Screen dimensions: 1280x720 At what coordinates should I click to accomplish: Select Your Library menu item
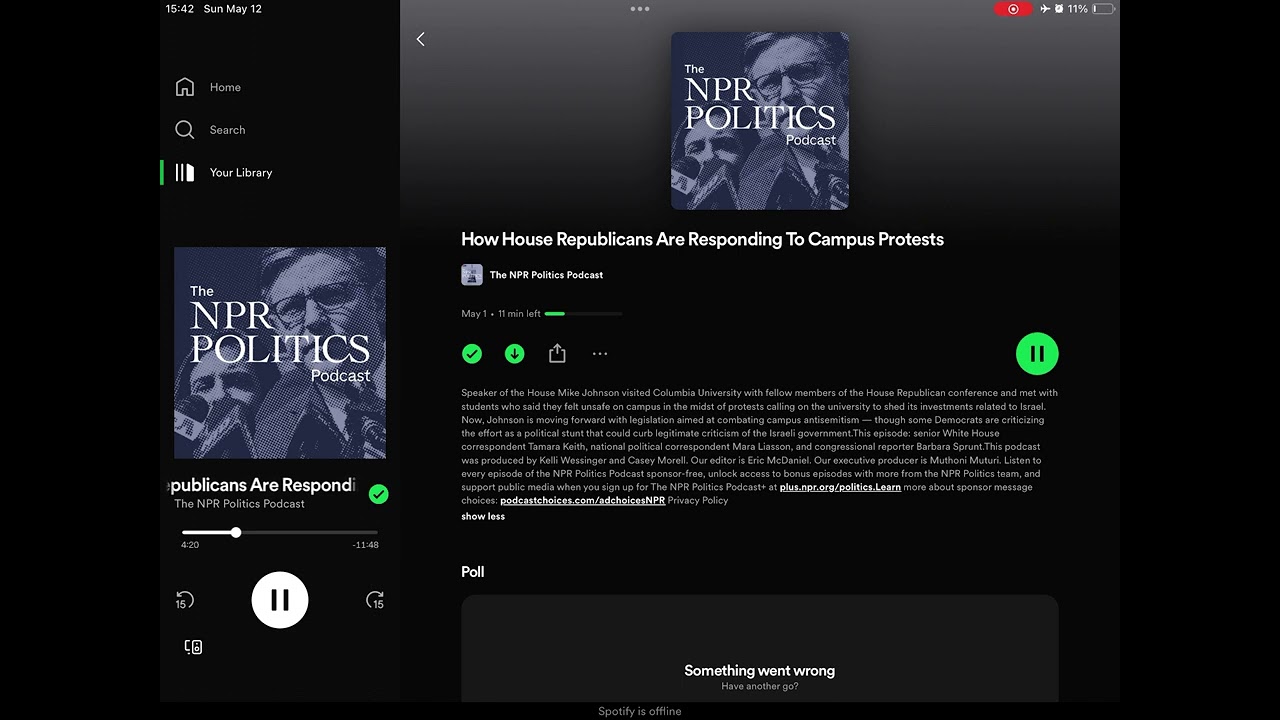[x=241, y=173]
